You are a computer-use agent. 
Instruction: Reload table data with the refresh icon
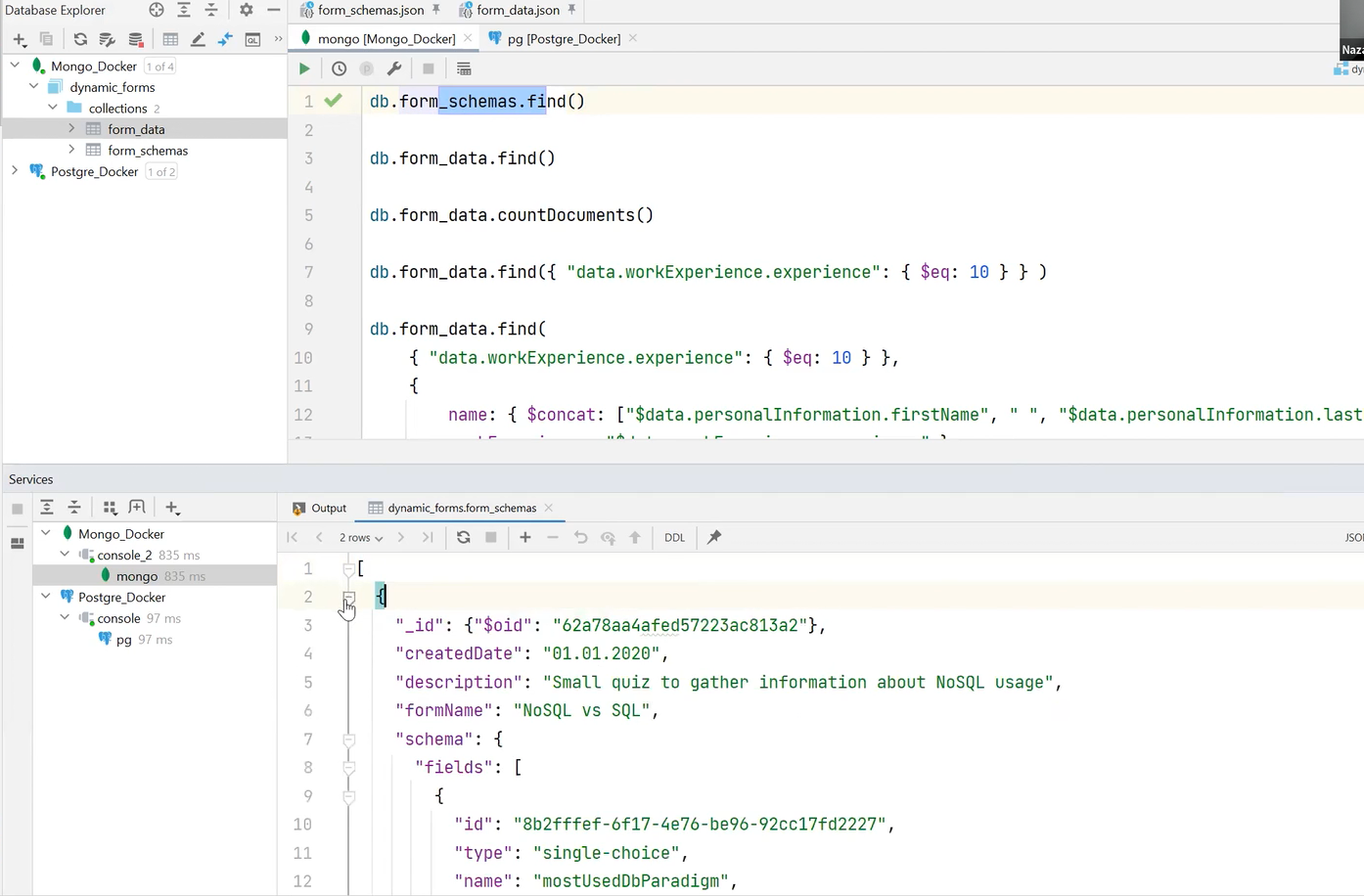[464, 537]
